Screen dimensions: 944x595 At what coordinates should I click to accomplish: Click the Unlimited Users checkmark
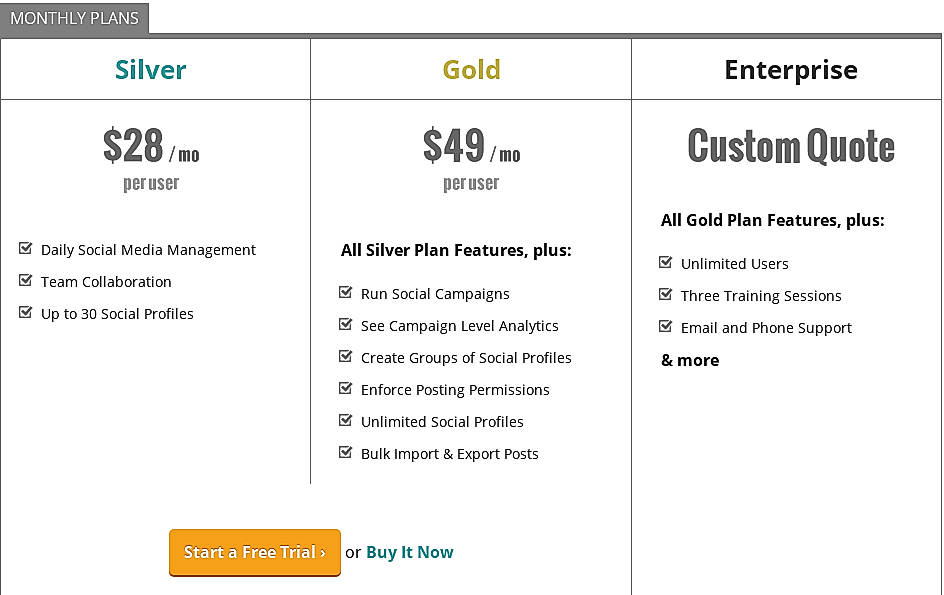[x=666, y=263]
